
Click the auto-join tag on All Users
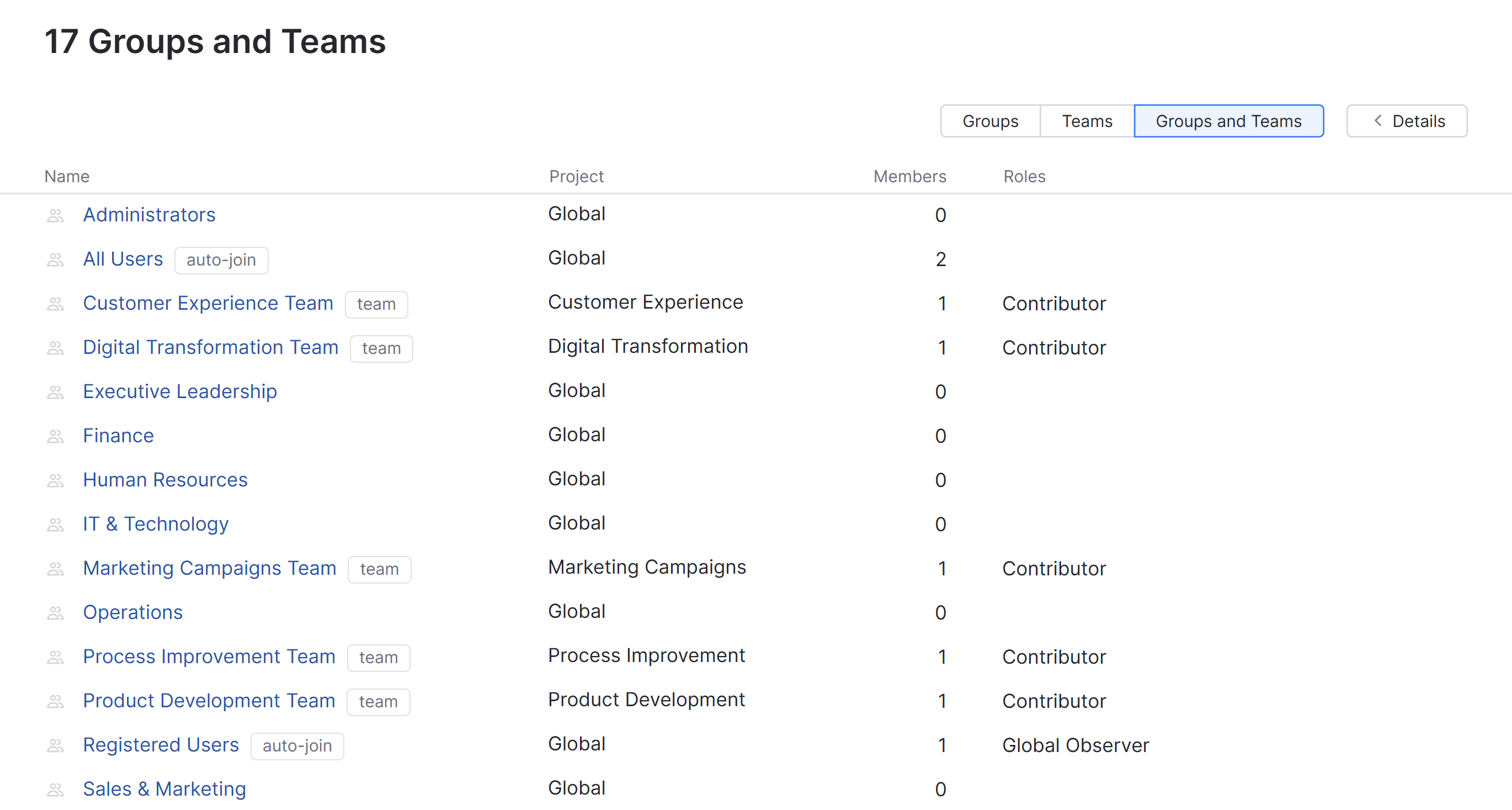coord(221,260)
